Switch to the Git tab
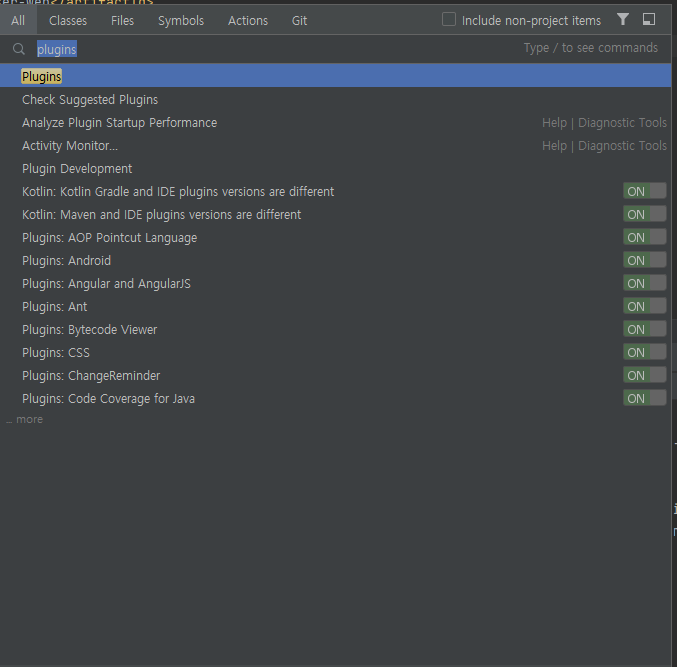This screenshot has width=677, height=667. [x=299, y=20]
